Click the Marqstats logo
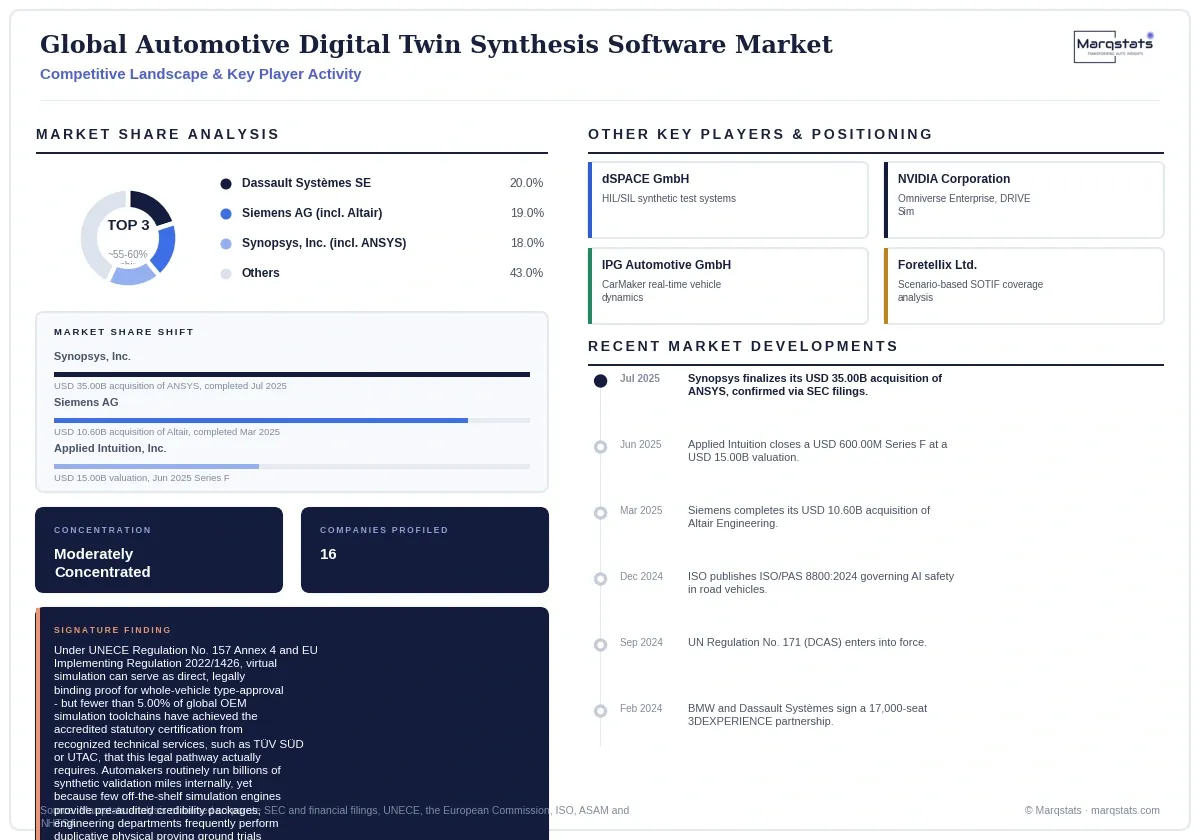This screenshot has height=840, width=1200. (1114, 47)
